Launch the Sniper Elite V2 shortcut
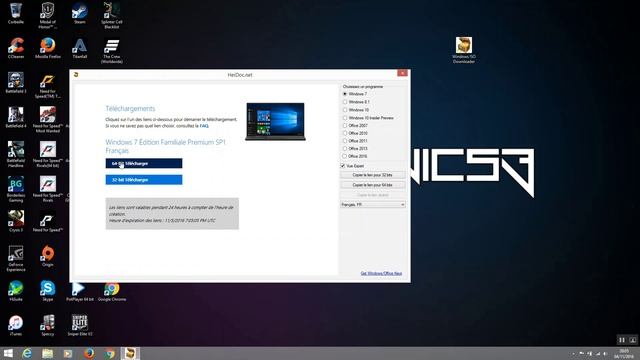This screenshot has width=640, height=360. (80, 326)
